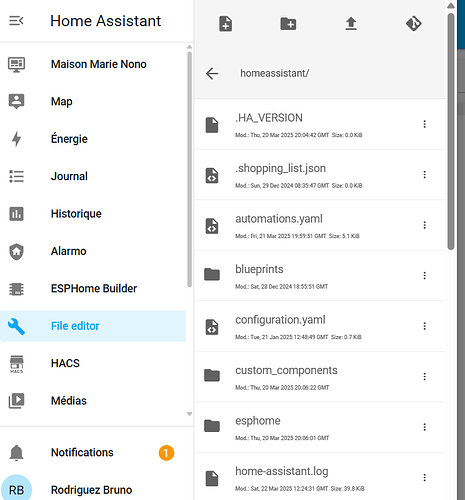The height and width of the screenshot is (500, 465).
Task: Open options menu for .HA_VERSION
Action: click(424, 124)
